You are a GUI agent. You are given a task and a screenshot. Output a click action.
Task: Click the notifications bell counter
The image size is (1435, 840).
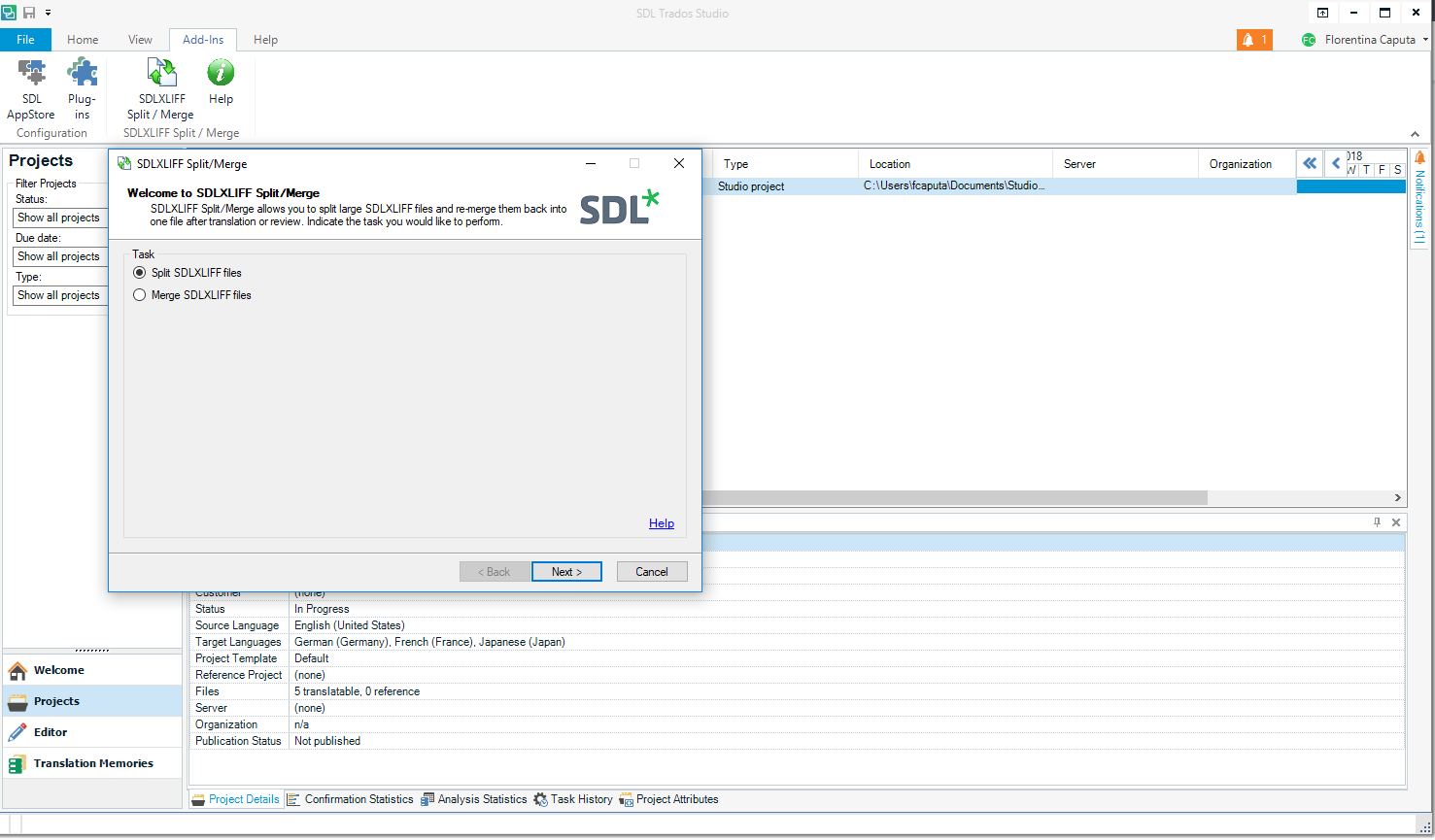[x=1254, y=40]
